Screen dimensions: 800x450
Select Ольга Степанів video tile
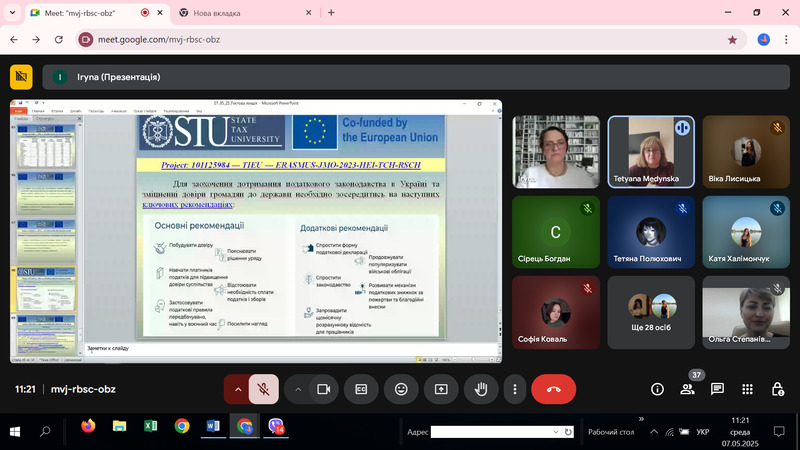746,312
